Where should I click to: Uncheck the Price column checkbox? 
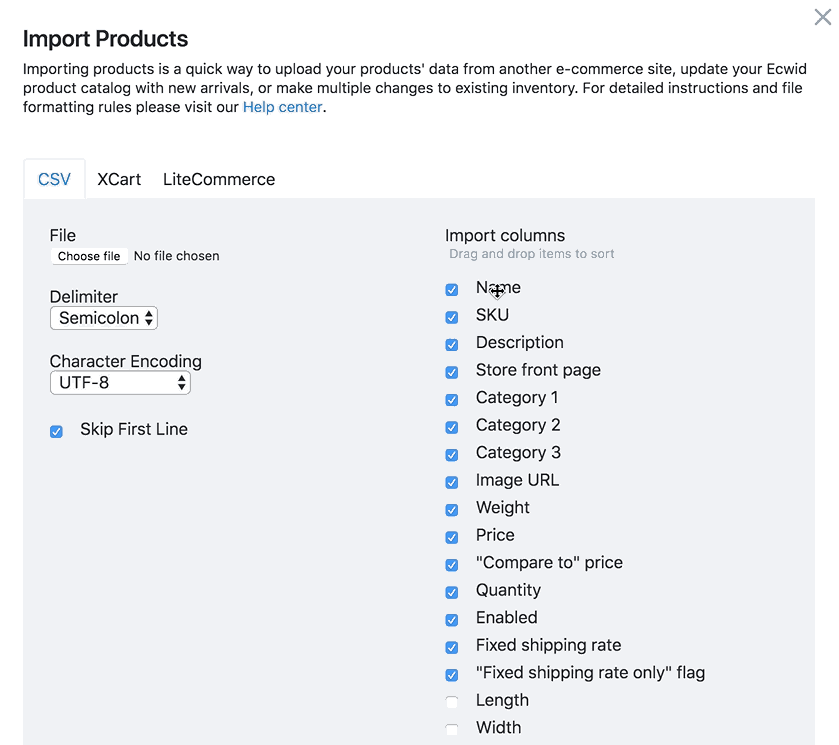click(452, 537)
